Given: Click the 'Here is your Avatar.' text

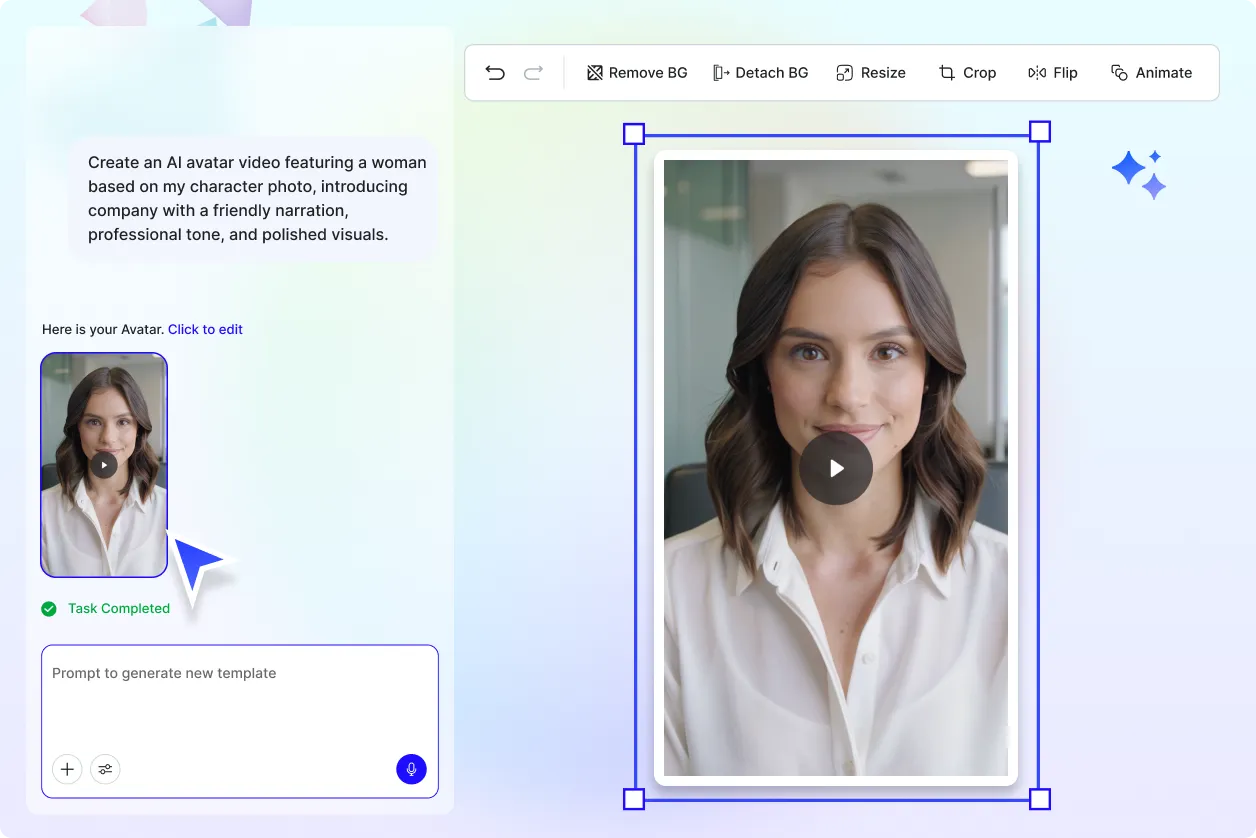Looking at the screenshot, I should 103,329.
